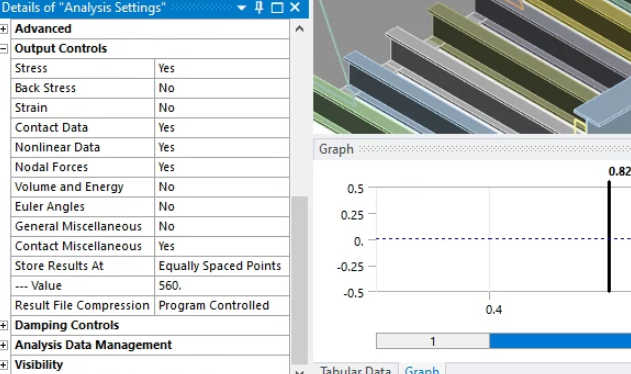Select the Contact Miscellaneous value Yes cell
This screenshot has width=631, height=374.
click(222, 246)
